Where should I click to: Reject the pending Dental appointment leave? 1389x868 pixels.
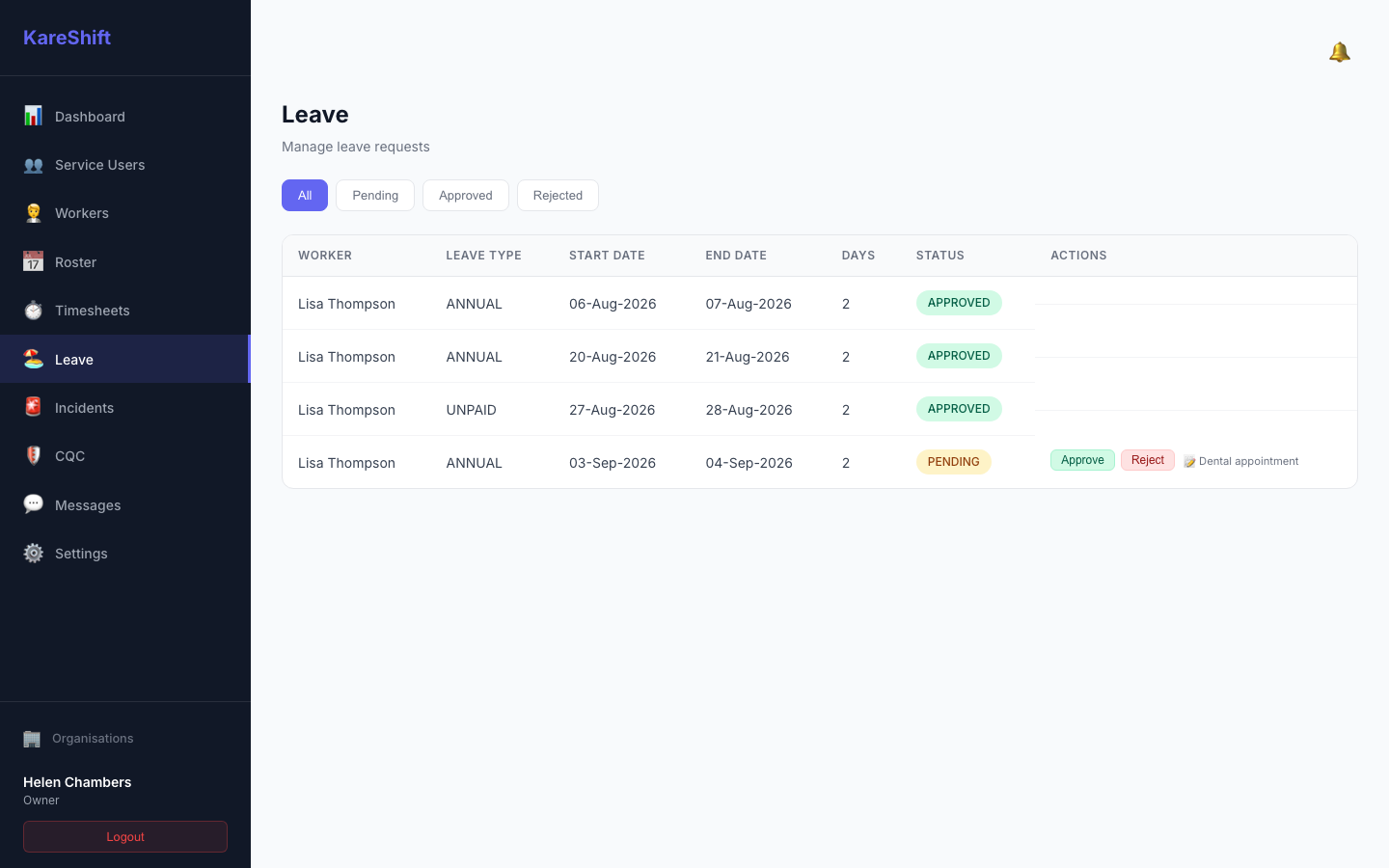[1148, 460]
